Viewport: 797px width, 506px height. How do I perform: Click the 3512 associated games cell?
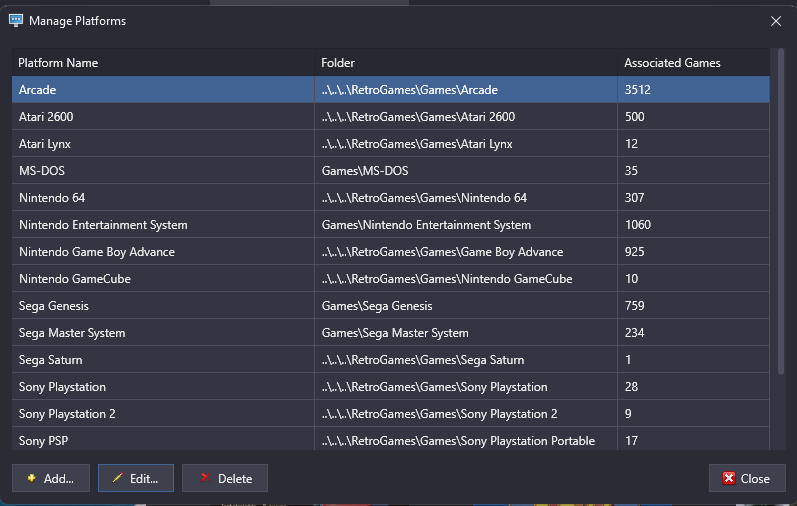(x=693, y=90)
